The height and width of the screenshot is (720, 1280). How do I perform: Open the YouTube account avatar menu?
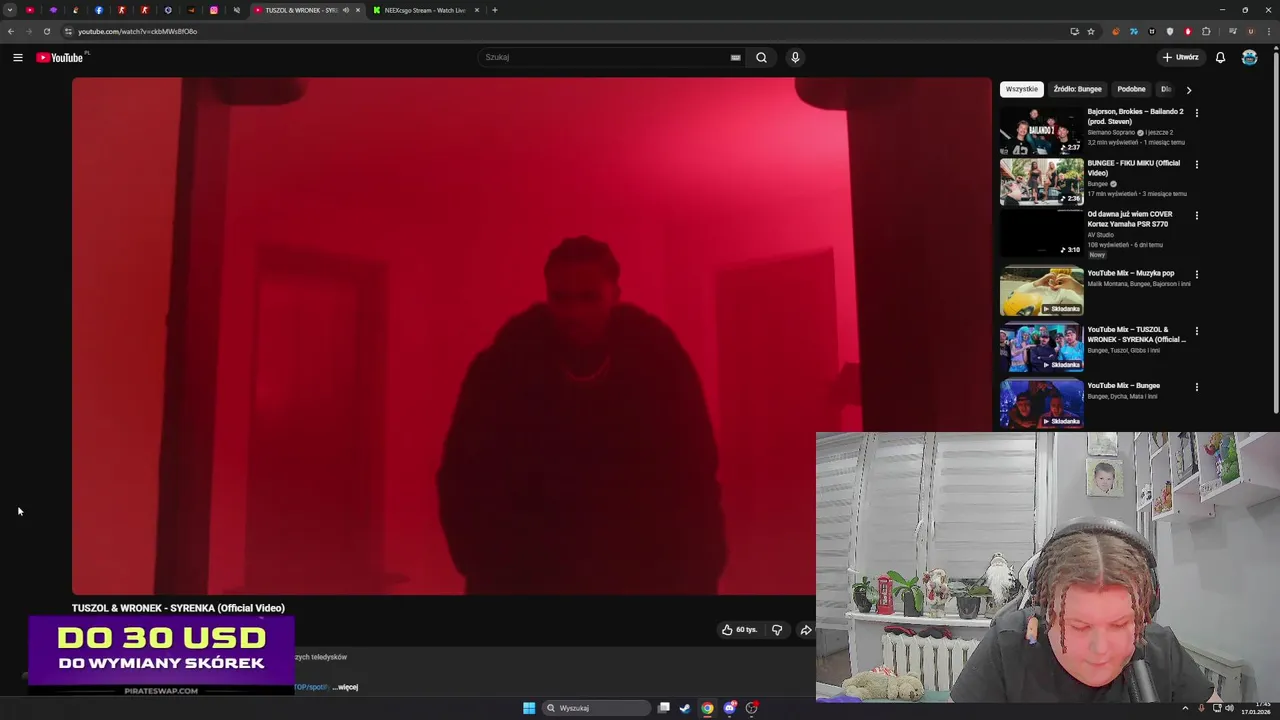[1249, 58]
